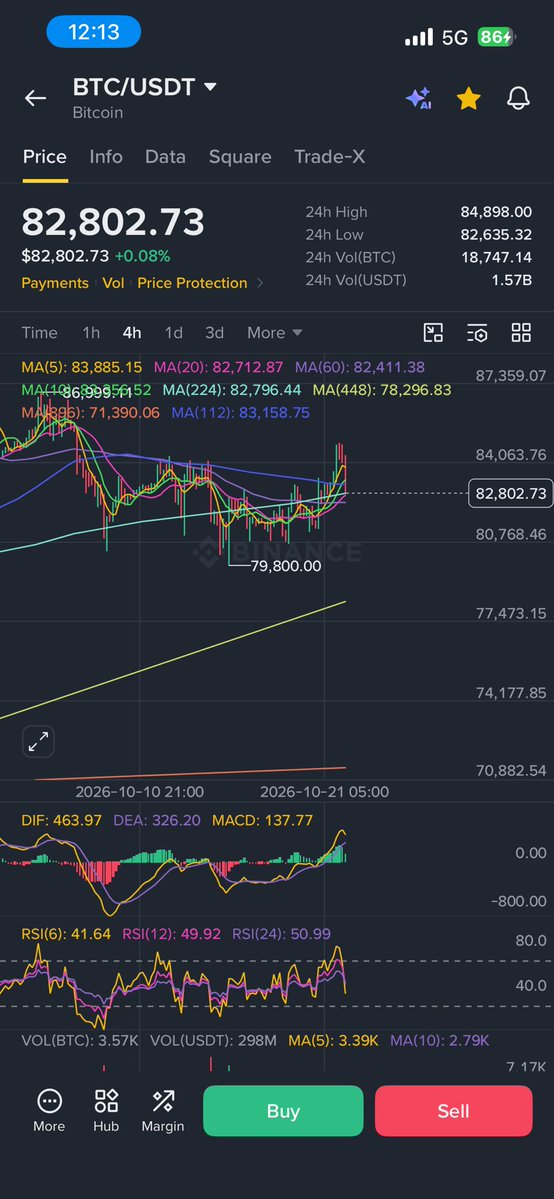The height and width of the screenshot is (1199, 554).
Task: Click the DEA: 326.20 label
Action: (x=157, y=820)
